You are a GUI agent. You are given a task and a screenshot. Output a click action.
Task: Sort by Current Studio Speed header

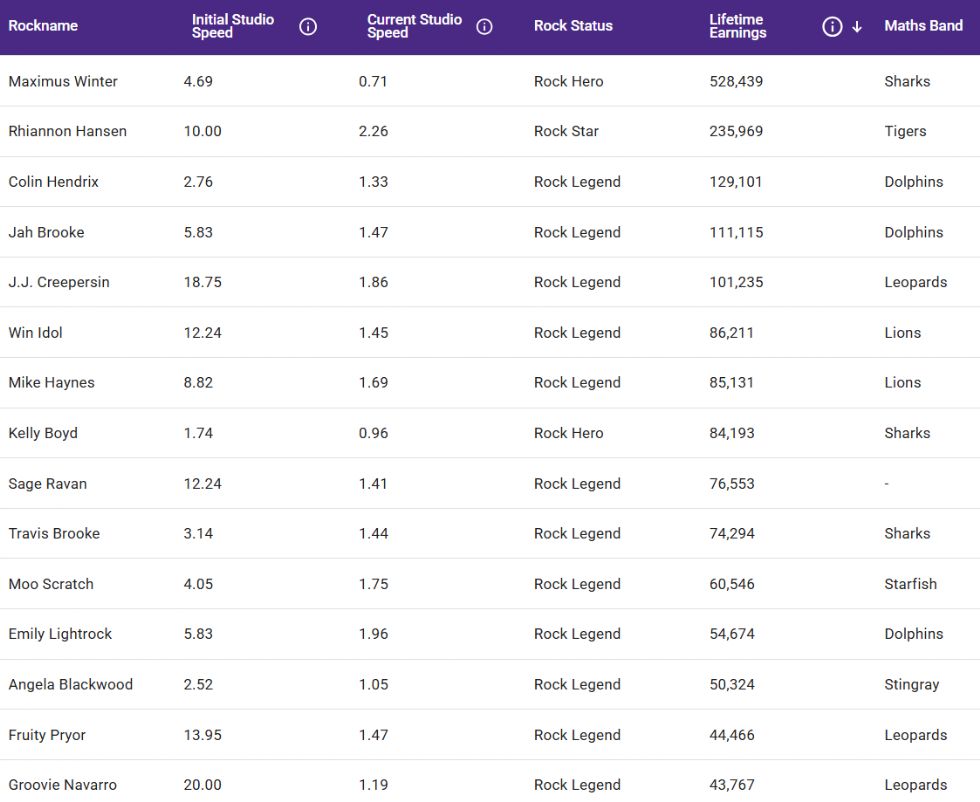pos(414,26)
